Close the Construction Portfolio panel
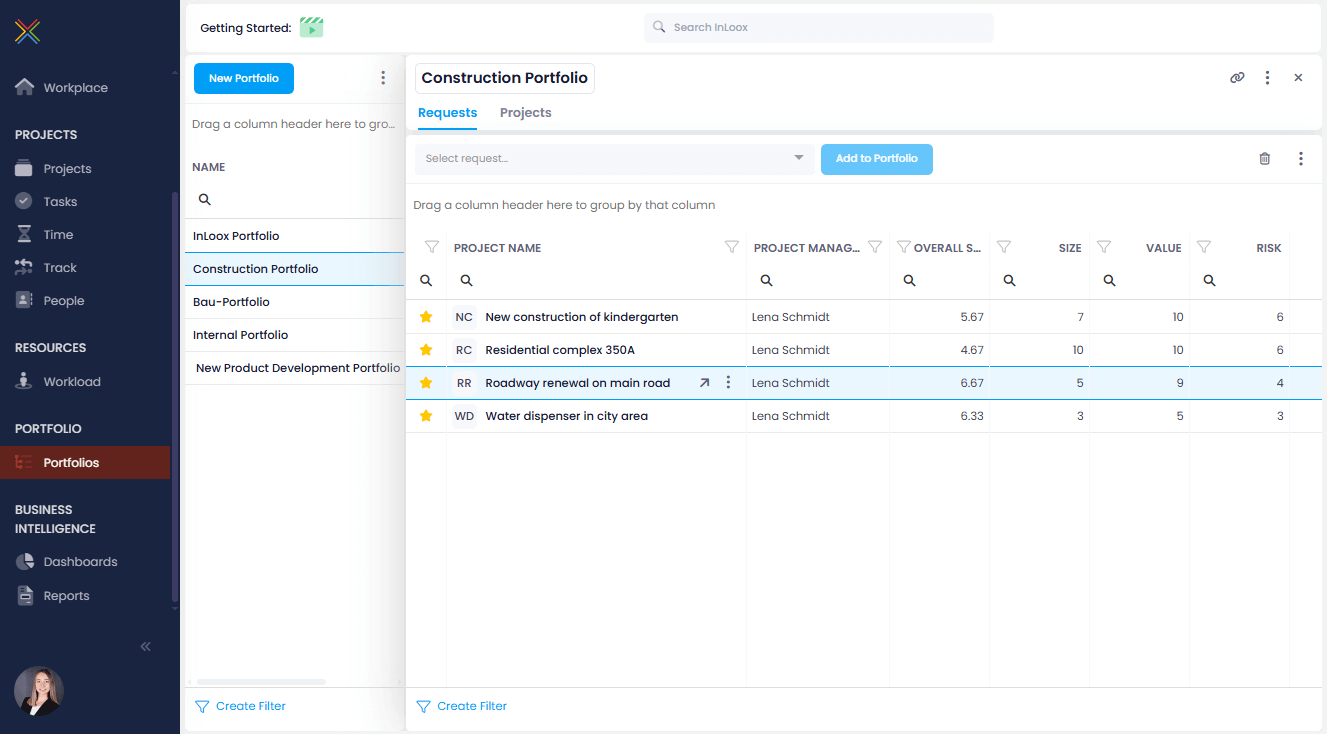This screenshot has height=734, width=1327. 1298,78
